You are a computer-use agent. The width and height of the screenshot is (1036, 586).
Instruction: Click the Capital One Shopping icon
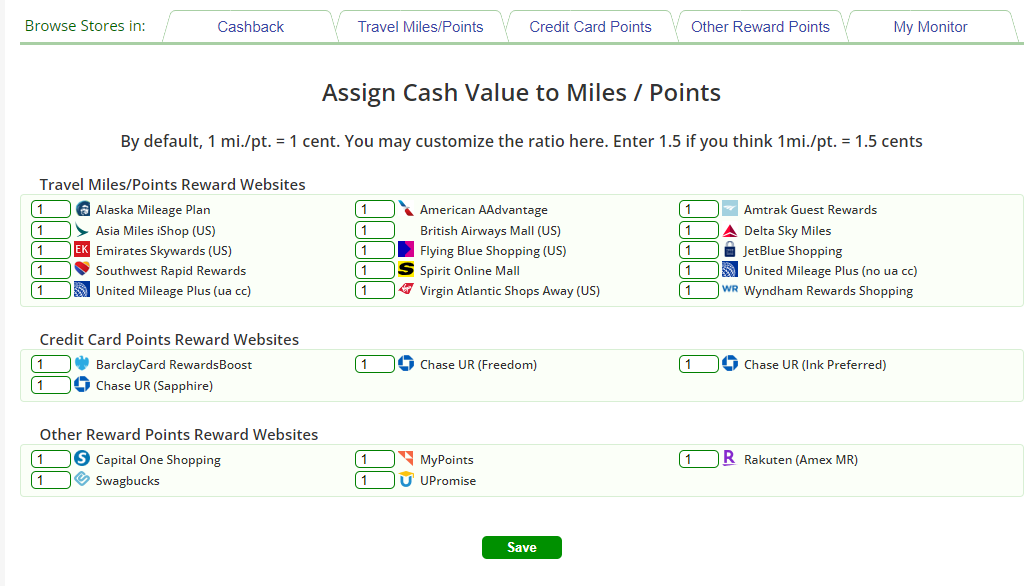pyautogui.click(x=82, y=459)
